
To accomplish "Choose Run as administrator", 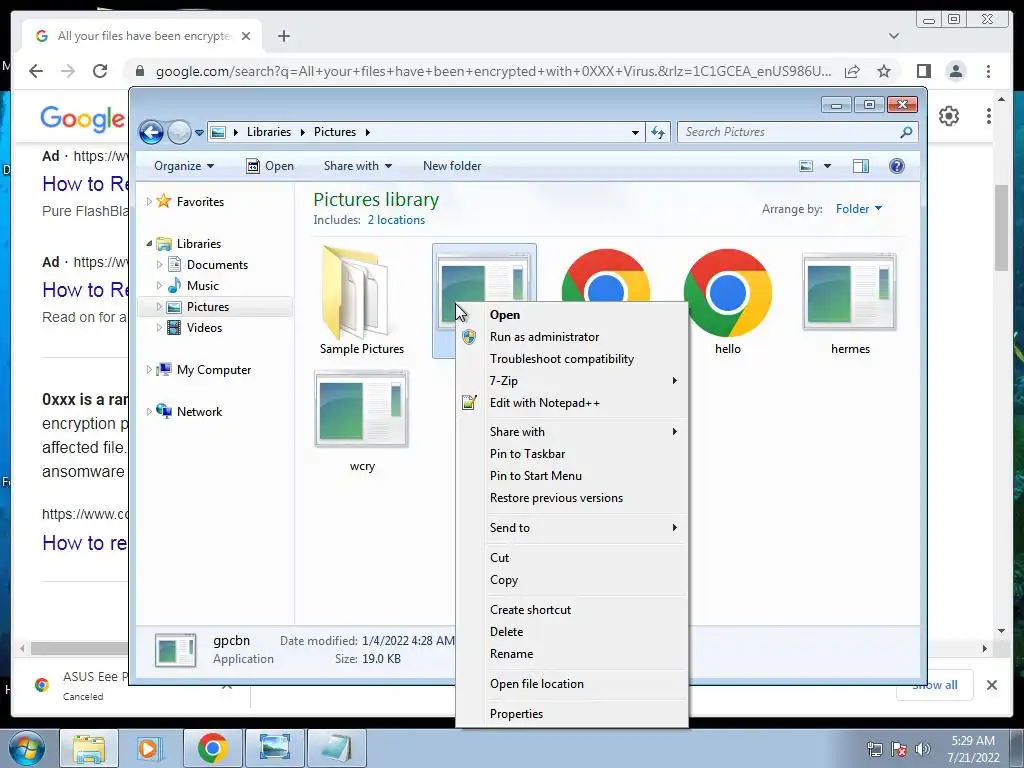I will point(573,337).
